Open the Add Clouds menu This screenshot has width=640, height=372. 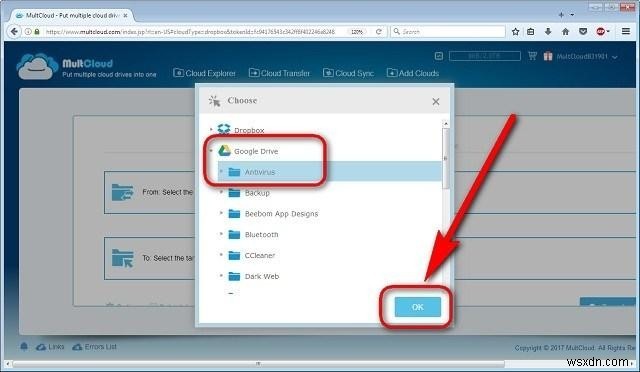pos(413,73)
